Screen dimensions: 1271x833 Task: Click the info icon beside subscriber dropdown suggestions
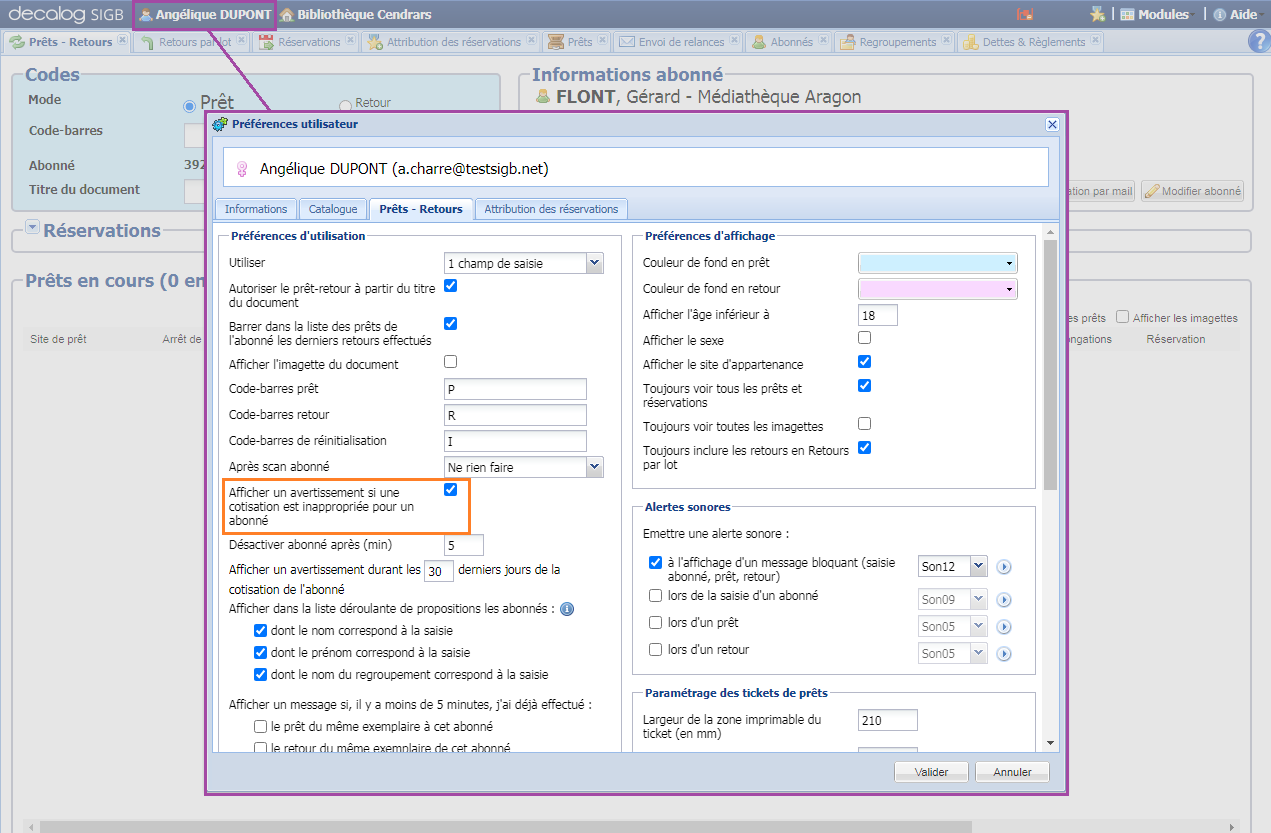pyautogui.click(x=566, y=609)
